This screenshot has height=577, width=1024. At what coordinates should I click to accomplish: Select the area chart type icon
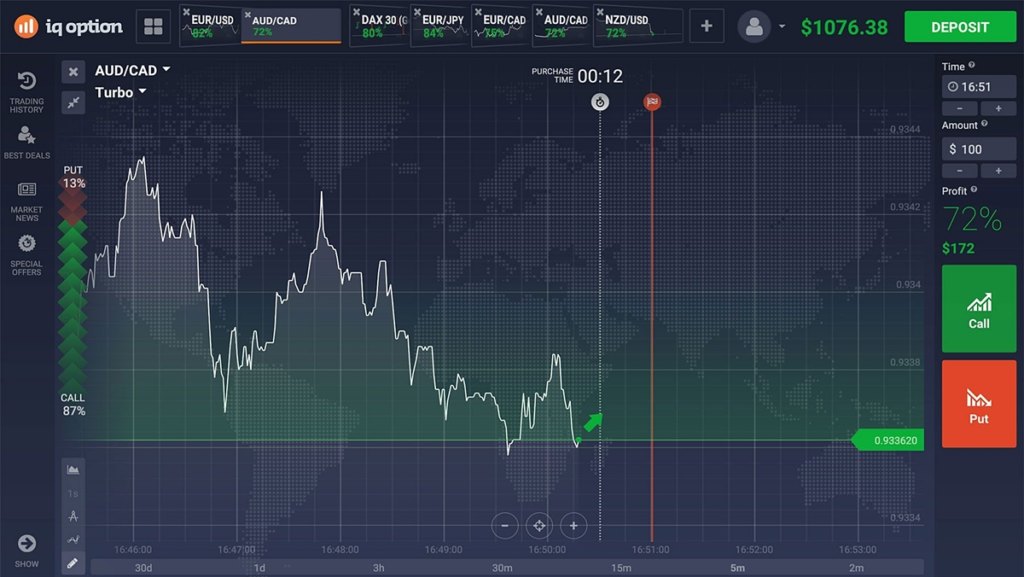[x=73, y=469]
